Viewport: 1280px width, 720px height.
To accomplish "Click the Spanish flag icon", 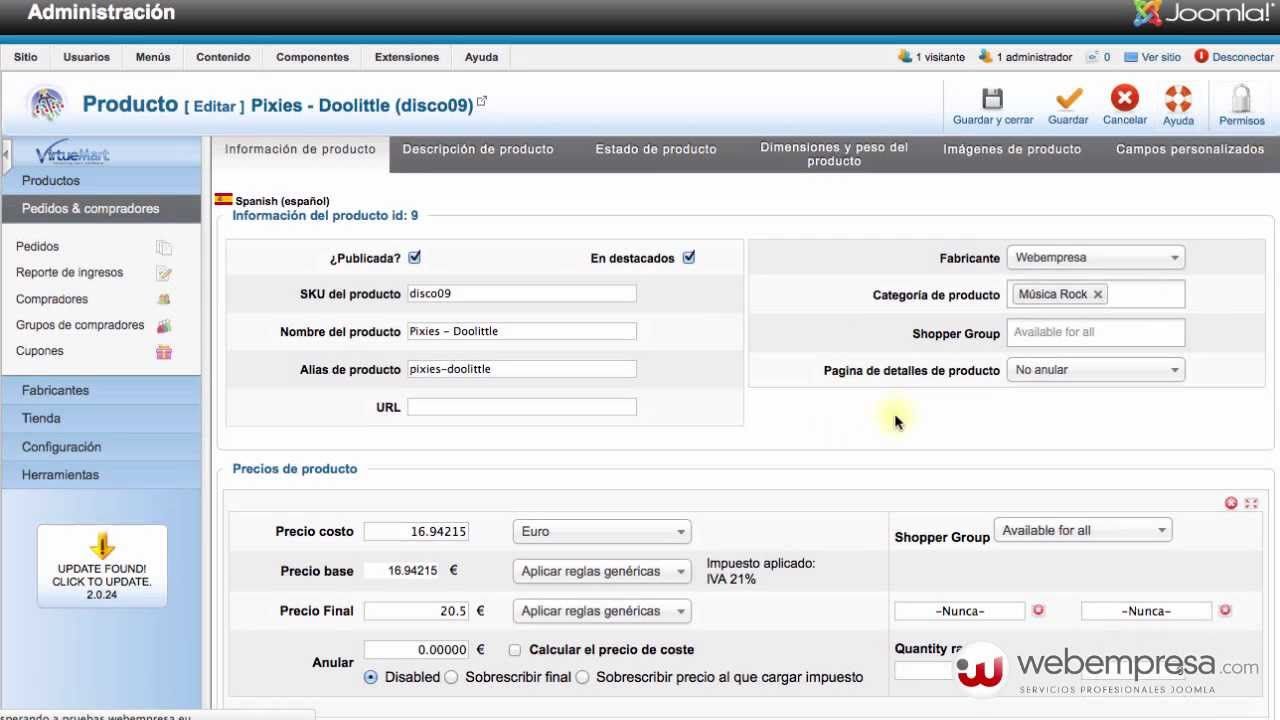I will (x=223, y=199).
